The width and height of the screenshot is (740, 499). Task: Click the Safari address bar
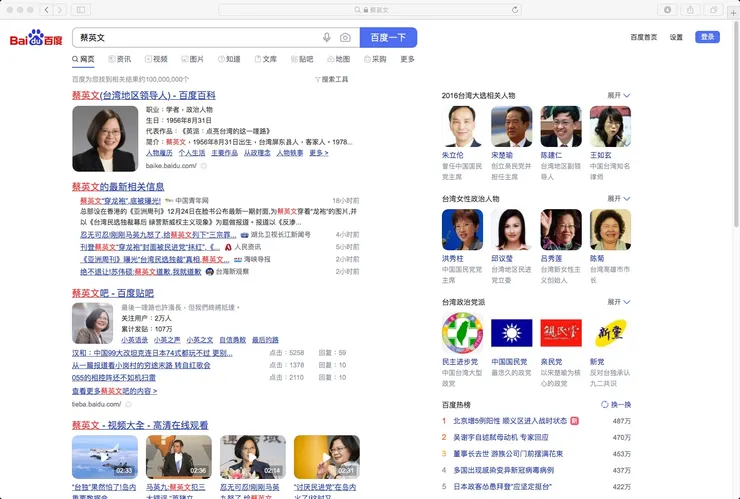[x=370, y=9]
